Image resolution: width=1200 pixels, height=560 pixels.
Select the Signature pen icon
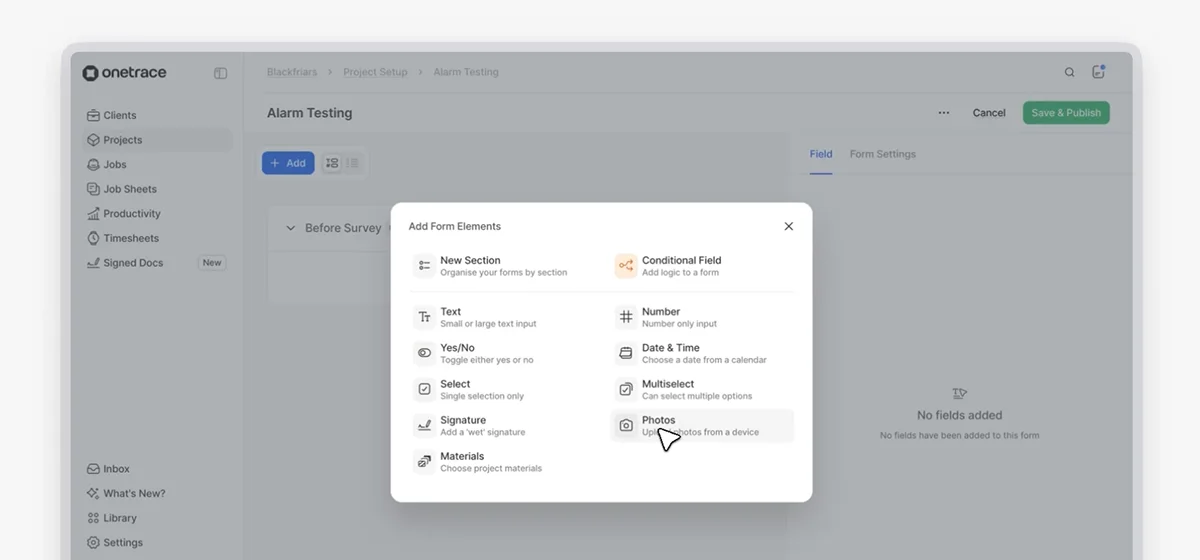(424, 425)
